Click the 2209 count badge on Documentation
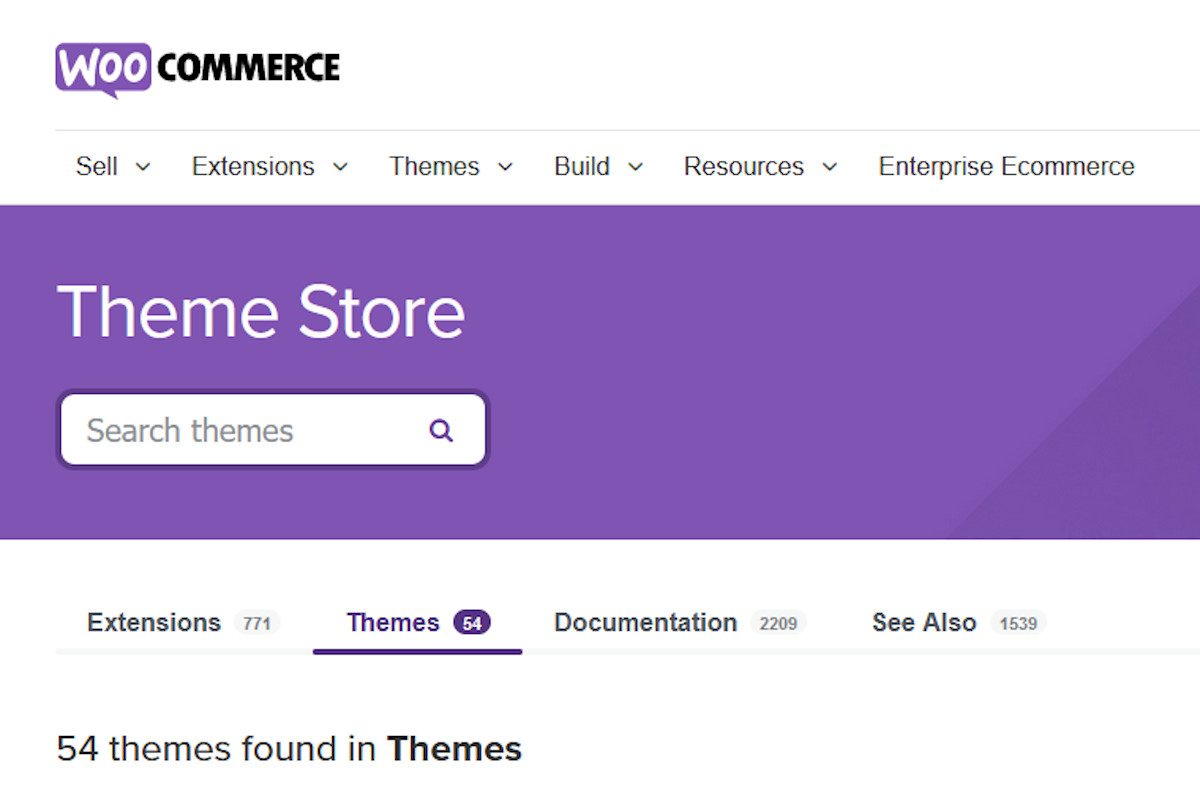This screenshot has width=1200, height=805. pyautogui.click(x=778, y=623)
